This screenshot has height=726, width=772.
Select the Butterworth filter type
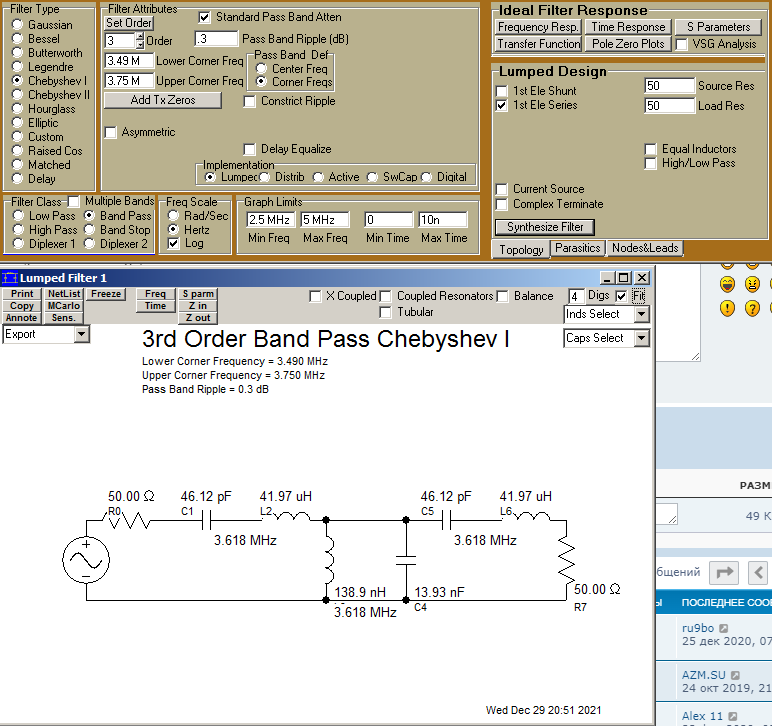click(x=19, y=53)
